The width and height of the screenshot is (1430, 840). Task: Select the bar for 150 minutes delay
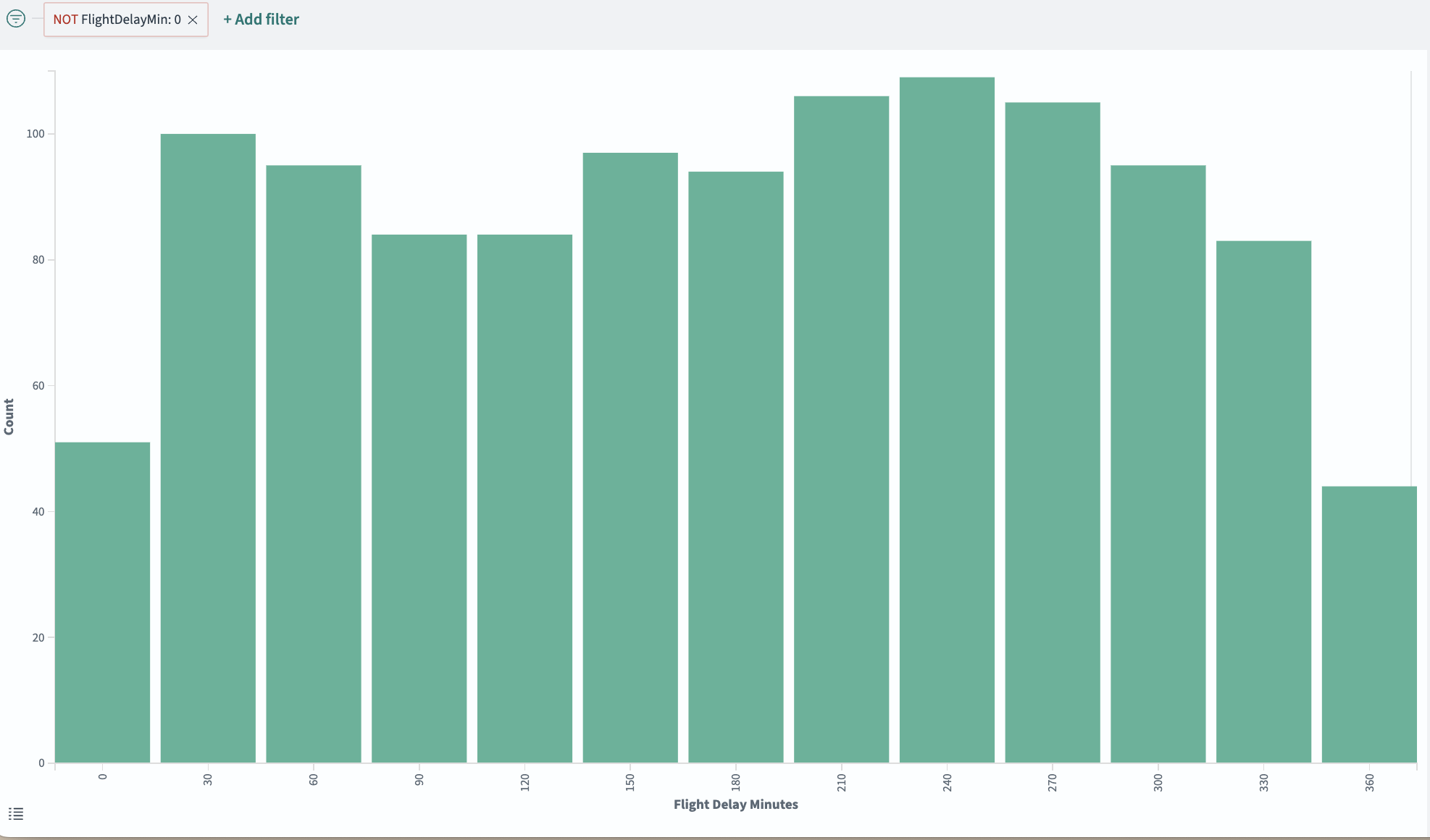pyautogui.click(x=630, y=458)
